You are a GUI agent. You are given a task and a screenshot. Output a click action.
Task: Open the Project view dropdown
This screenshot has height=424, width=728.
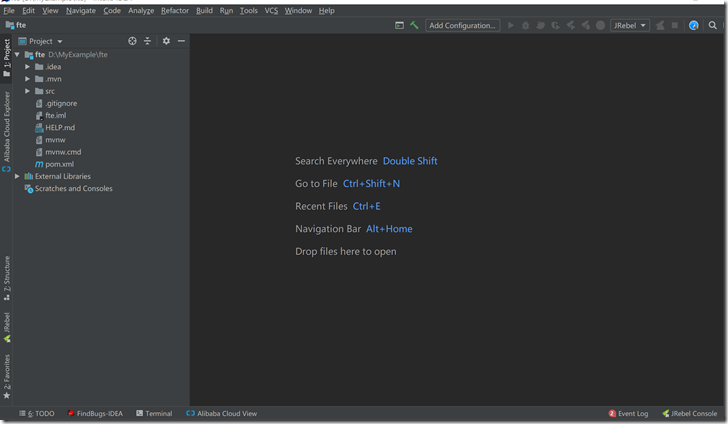(40, 41)
